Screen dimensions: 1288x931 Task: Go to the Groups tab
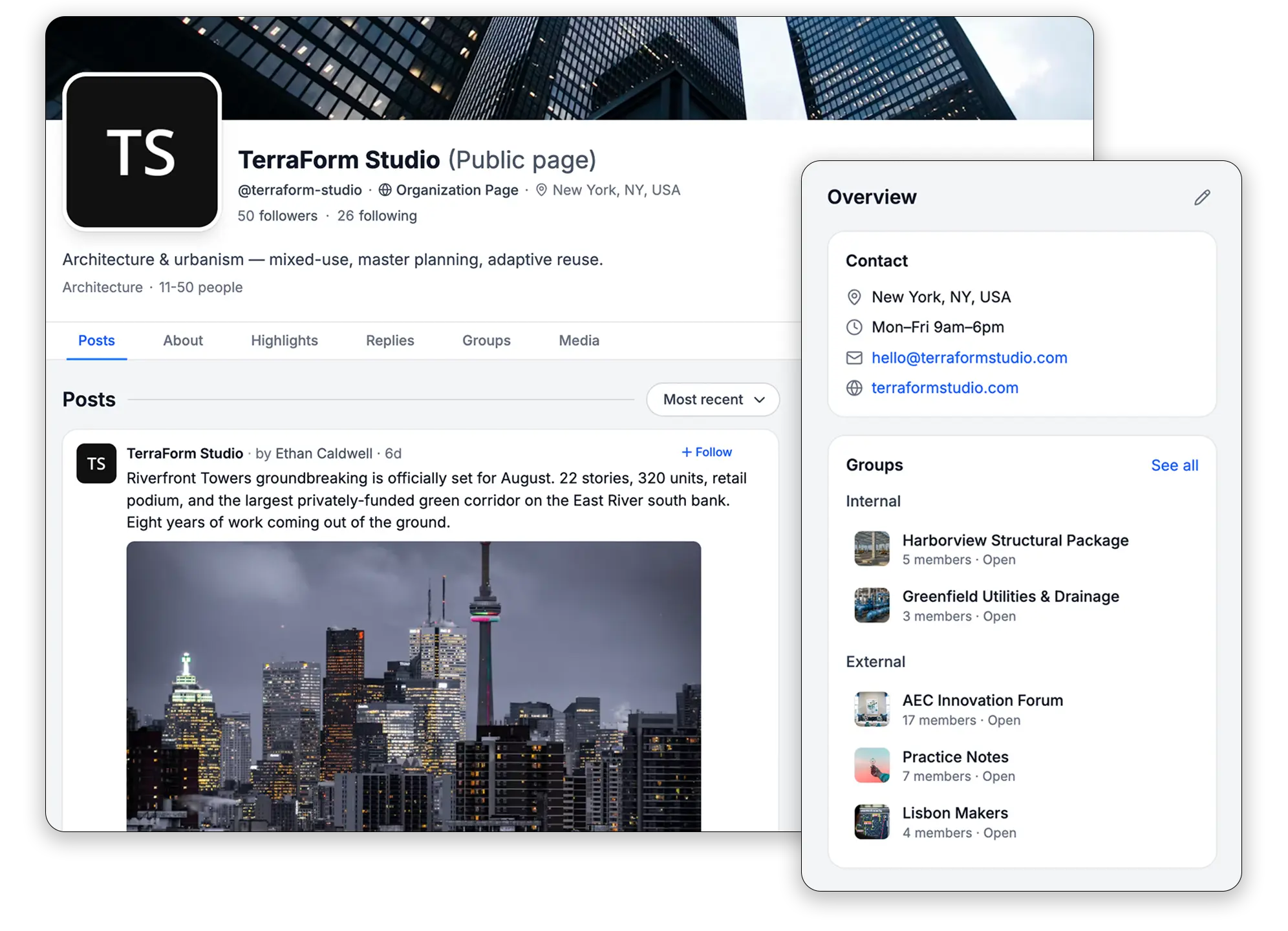click(486, 341)
